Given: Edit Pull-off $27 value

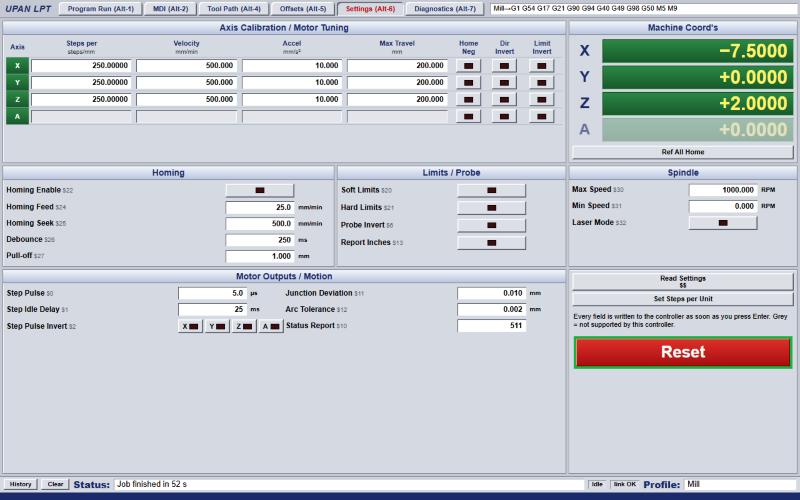Looking at the screenshot, I should tap(260, 257).
